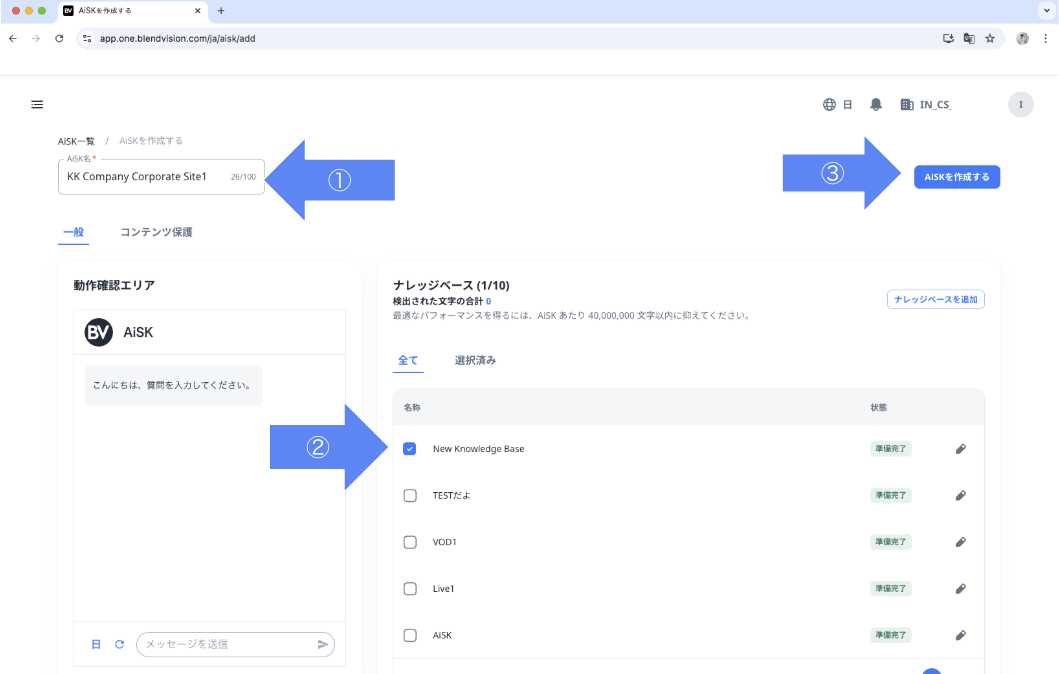Image resolution: width=1059 pixels, height=674 pixels.
Task: Click 準備完了 status of New Knowledge Base
Action: tap(890, 448)
